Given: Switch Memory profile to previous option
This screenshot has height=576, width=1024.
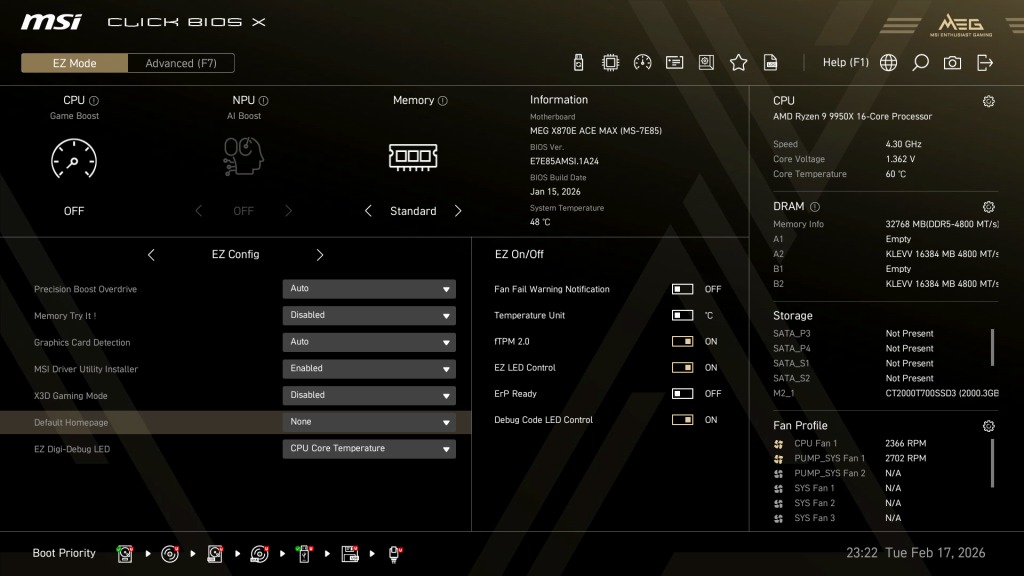Looking at the screenshot, I should (x=368, y=211).
